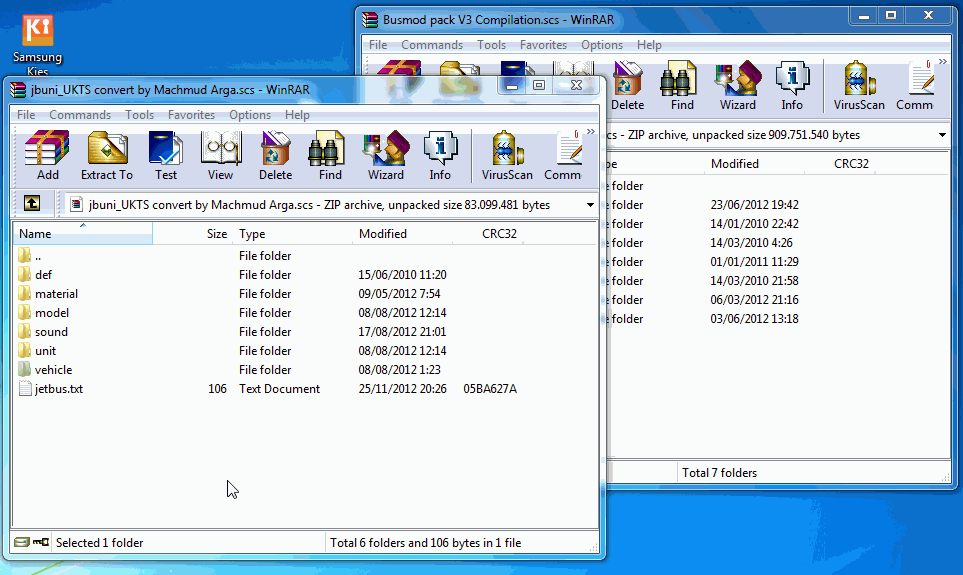The height and width of the screenshot is (575, 963).
Task: Go up one level with folder-up button
Action: [x=32, y=203]
